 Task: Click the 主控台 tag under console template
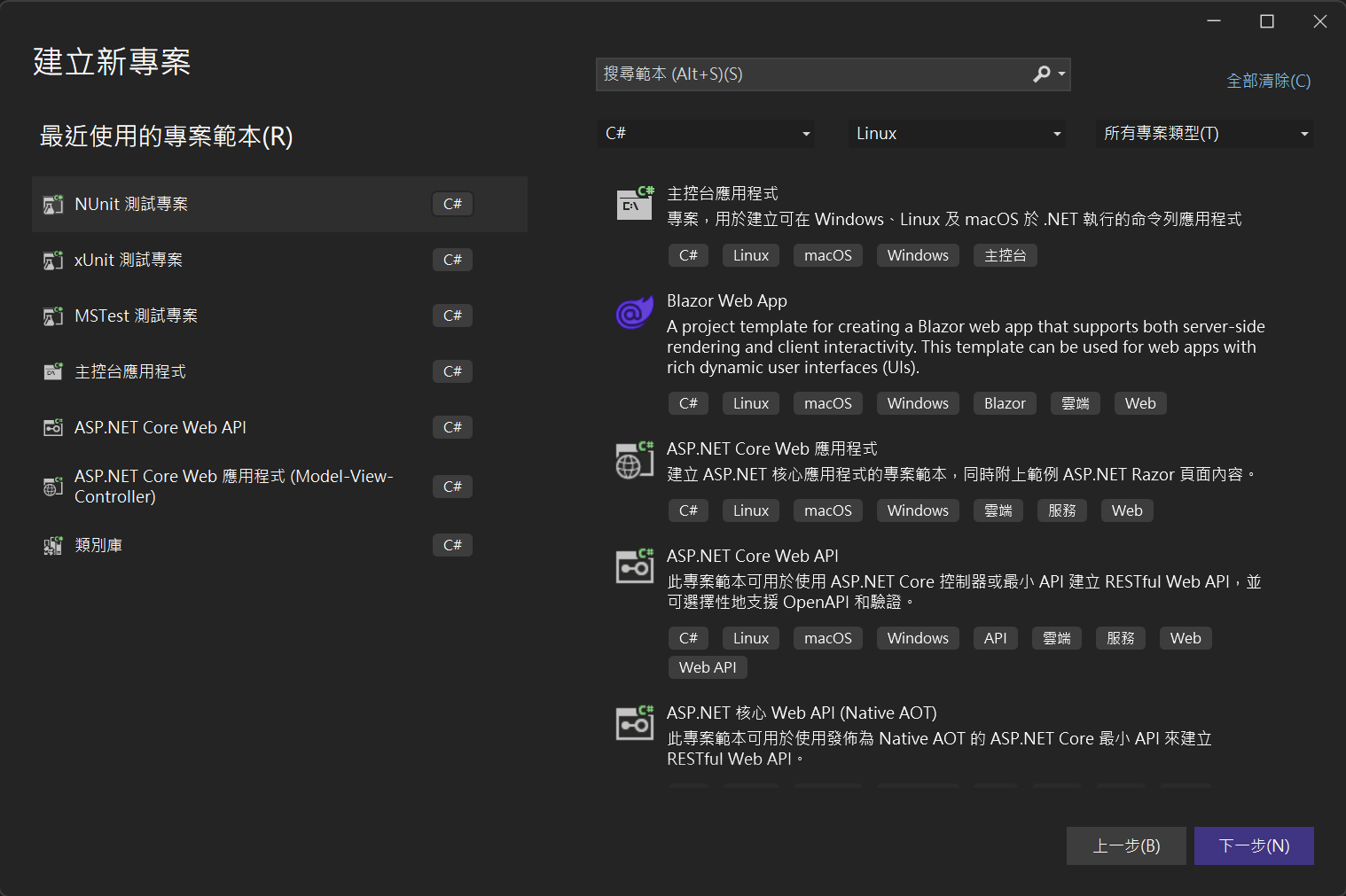(x=1006, y=256)
